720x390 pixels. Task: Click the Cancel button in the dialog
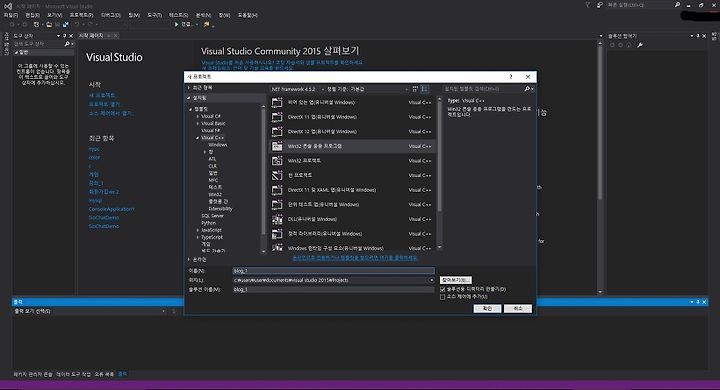[518, 309]
